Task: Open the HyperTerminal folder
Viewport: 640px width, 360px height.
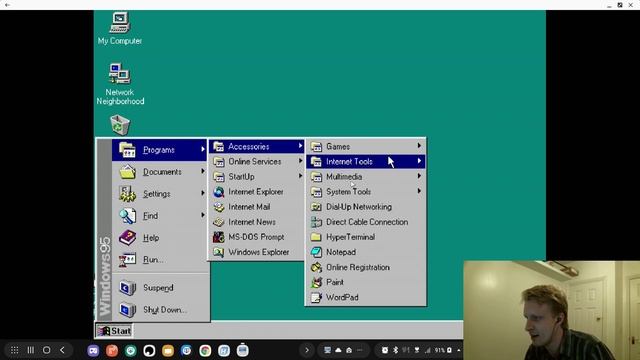Action: click(x=366, y=237)
